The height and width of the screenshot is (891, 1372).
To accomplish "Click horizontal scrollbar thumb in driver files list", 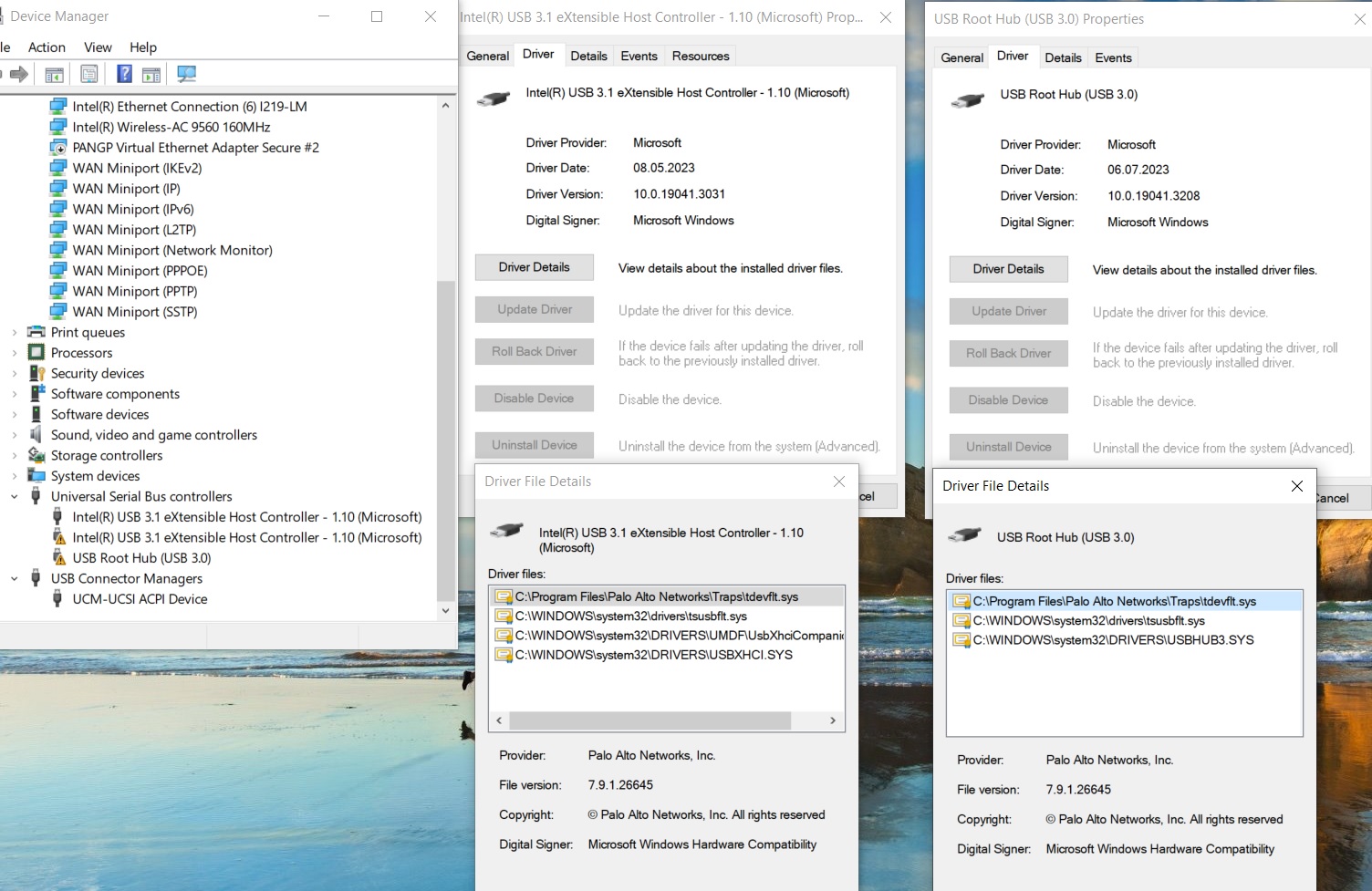I will pyautogui.click(x=650, y=720).
